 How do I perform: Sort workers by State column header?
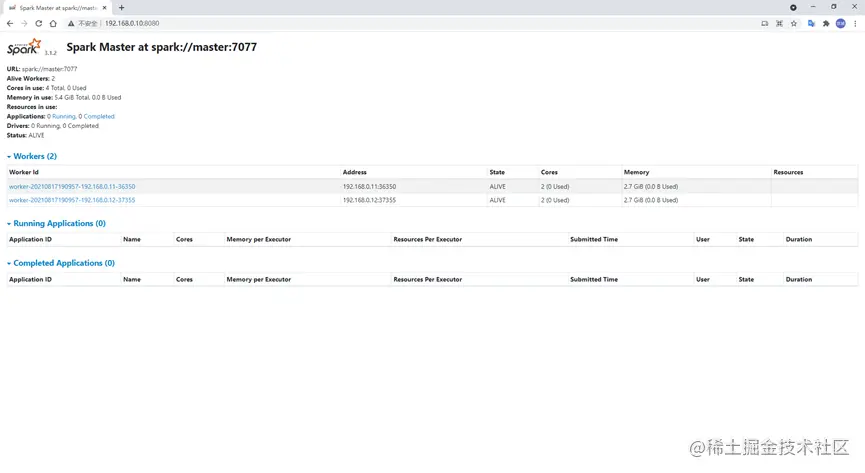pyautogui.click(x=497, y=172)
